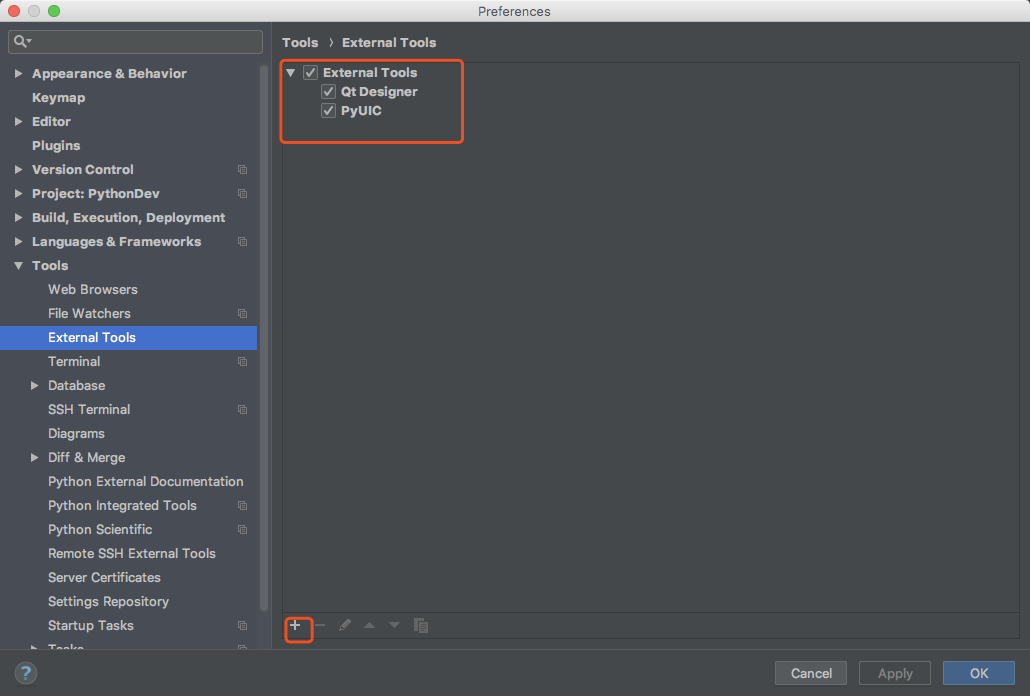
Task: Open help via question mark icon
Action: (x=26, y=673)
